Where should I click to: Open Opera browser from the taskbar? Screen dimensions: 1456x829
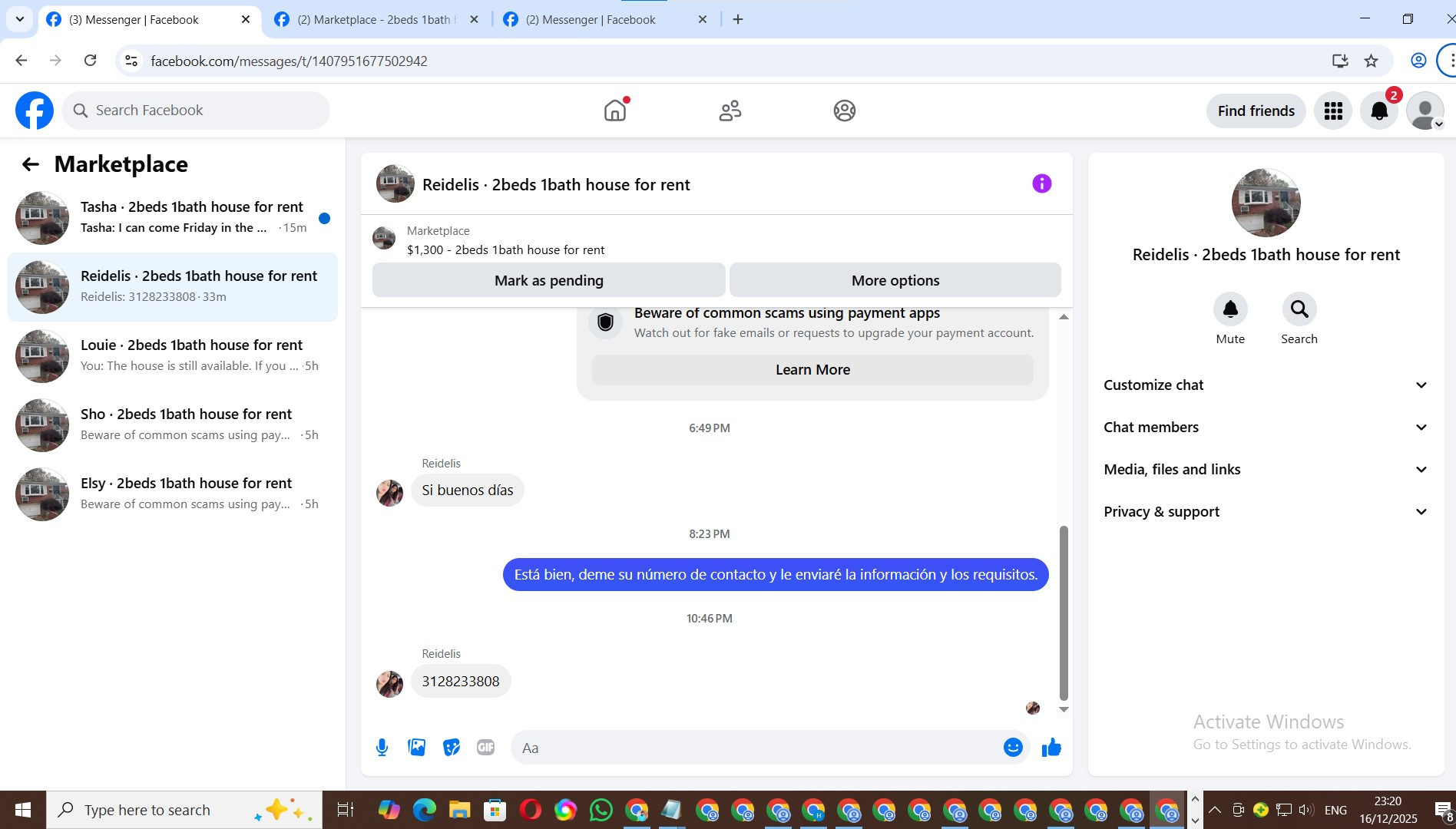(x=530, y=810)
